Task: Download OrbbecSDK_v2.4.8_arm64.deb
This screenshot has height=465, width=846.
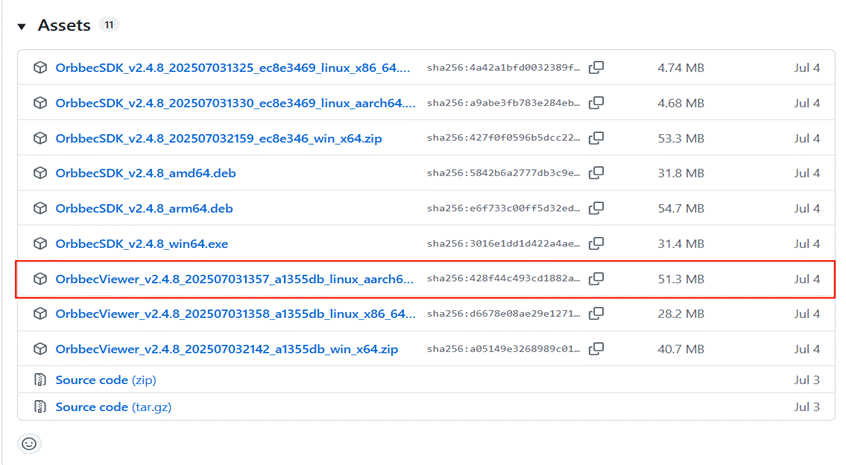Action: (x=144, y=209)
